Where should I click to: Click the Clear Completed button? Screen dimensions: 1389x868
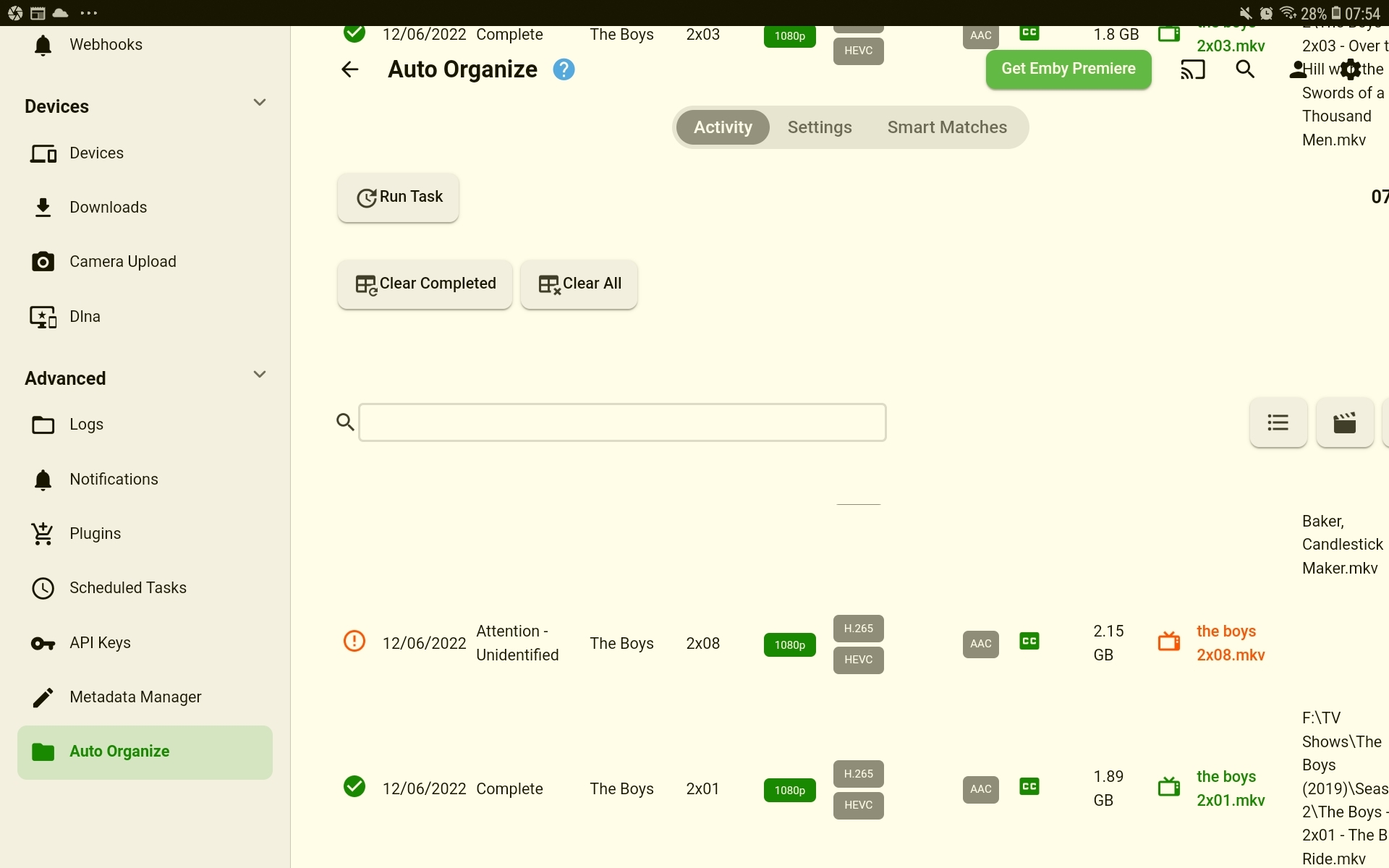[425, 284]
